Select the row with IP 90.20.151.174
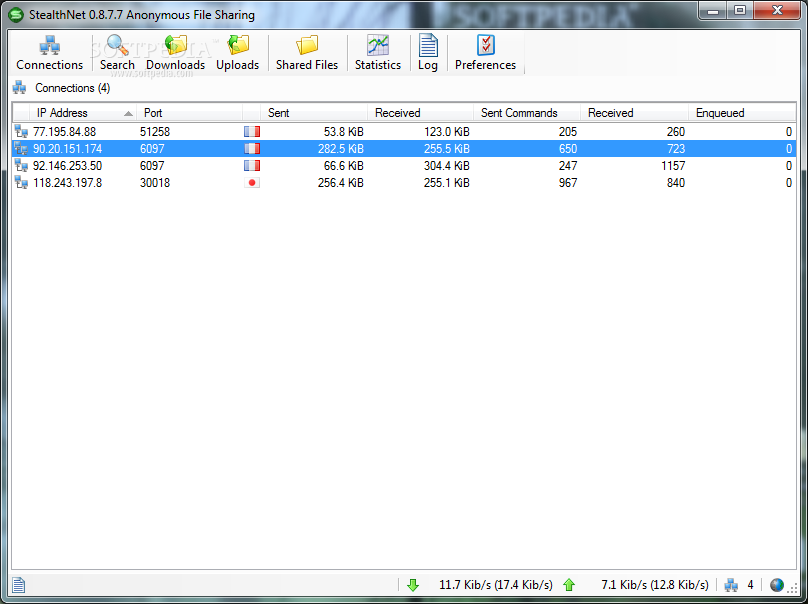Screen dimensions: 808x604 click(x=404, y=148)
